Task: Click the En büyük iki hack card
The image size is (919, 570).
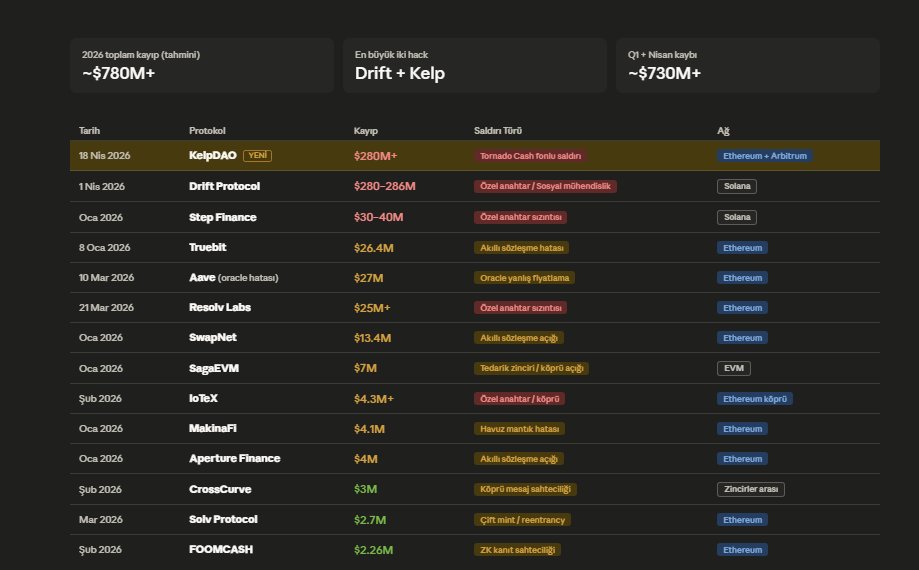Action: [x=474, y=66]
